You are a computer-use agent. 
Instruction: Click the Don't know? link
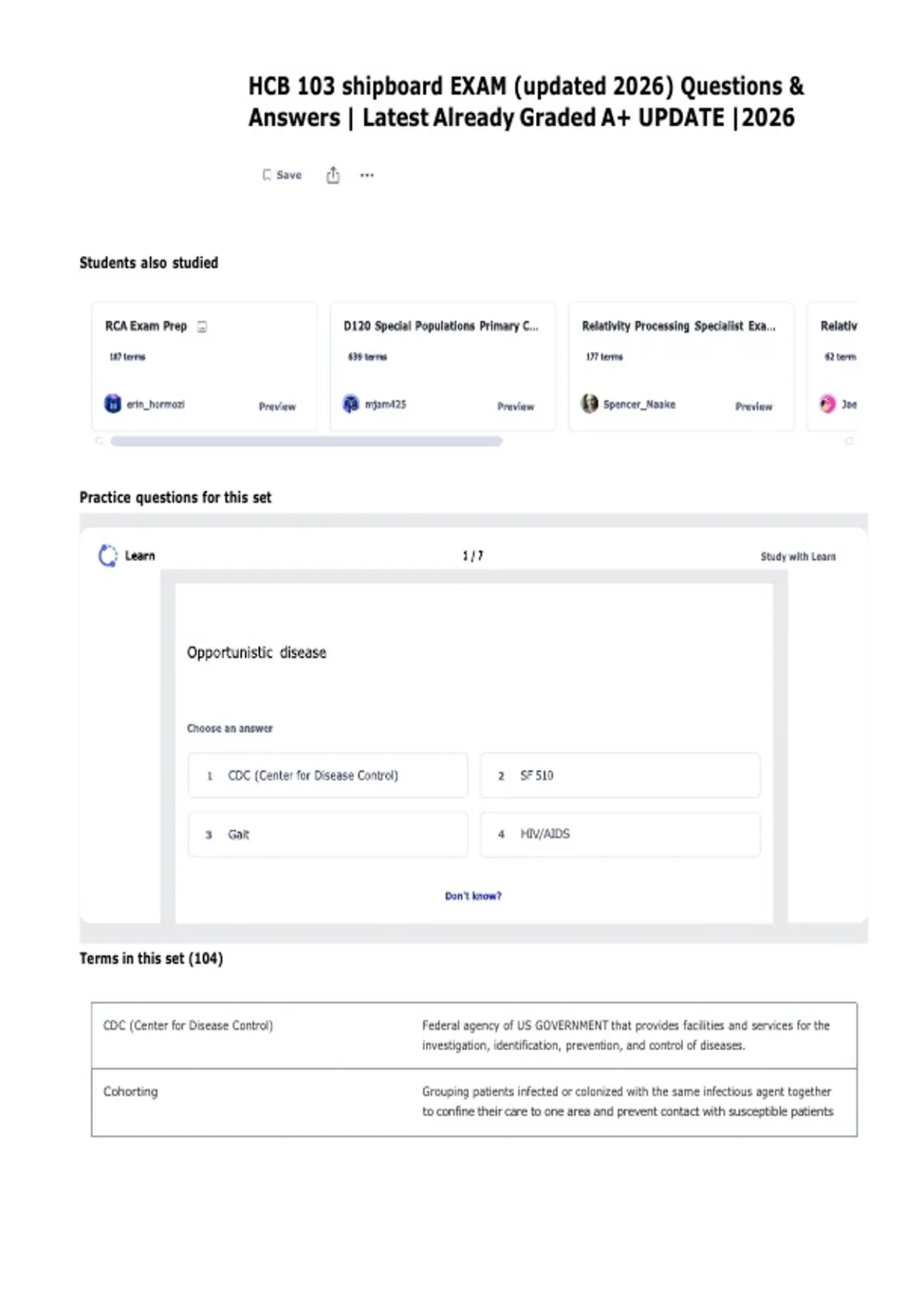click(473, 896)
